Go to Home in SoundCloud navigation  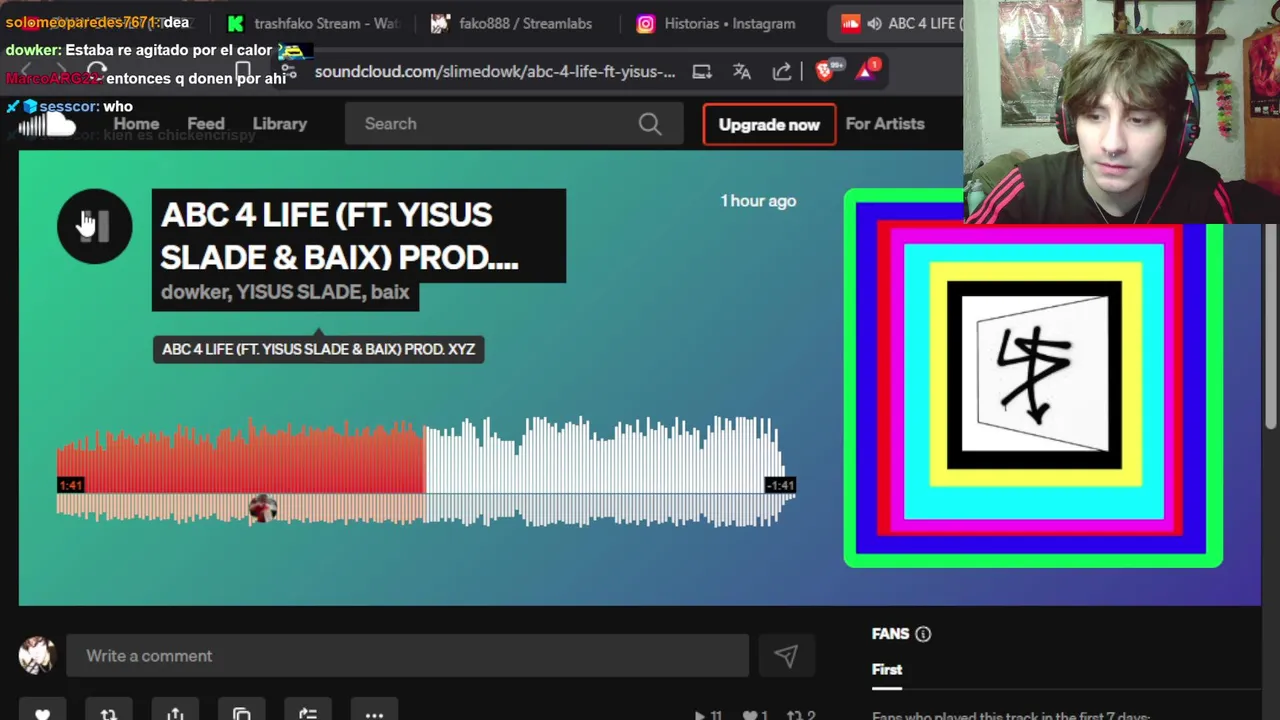click(x=136, y=124)
